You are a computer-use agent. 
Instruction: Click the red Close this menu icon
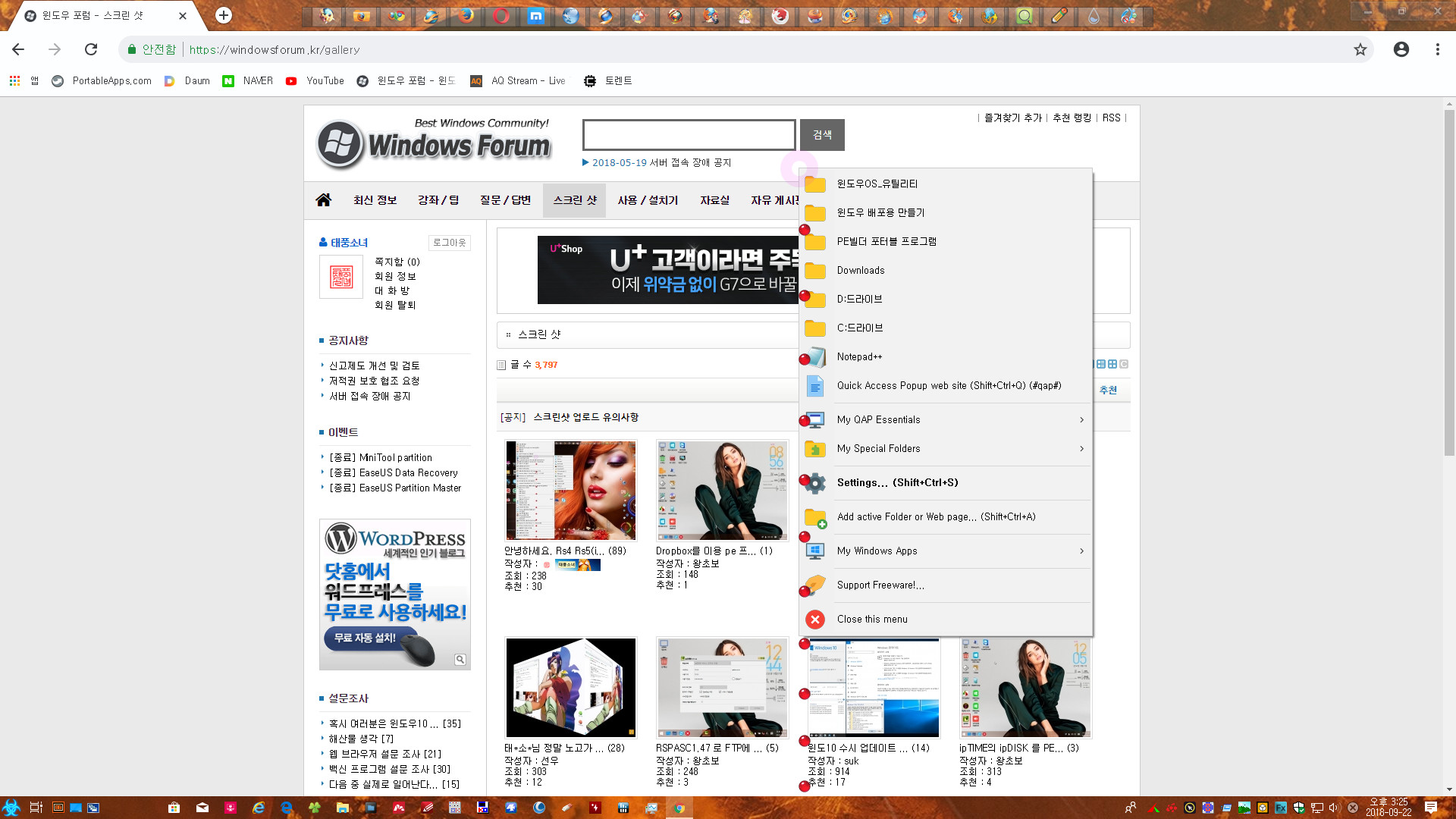(x=815, y=620)
